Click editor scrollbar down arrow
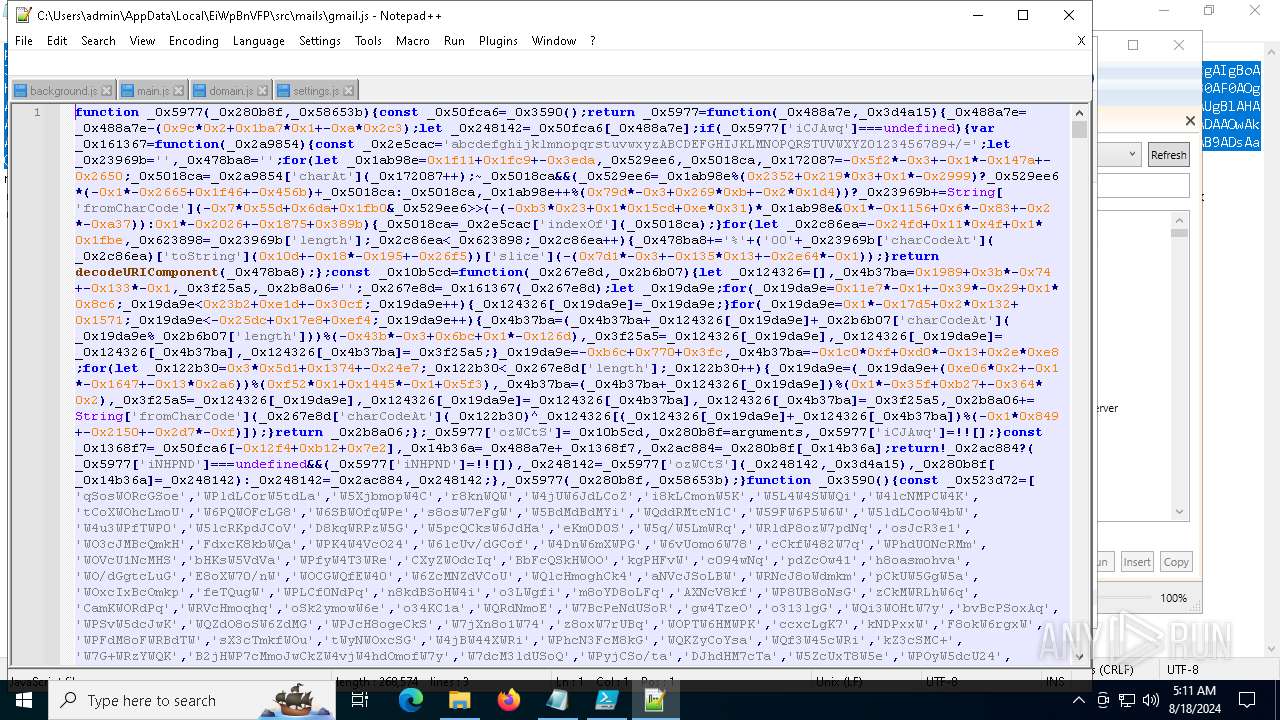1280x720 pixels. [x=1079, y=656]
